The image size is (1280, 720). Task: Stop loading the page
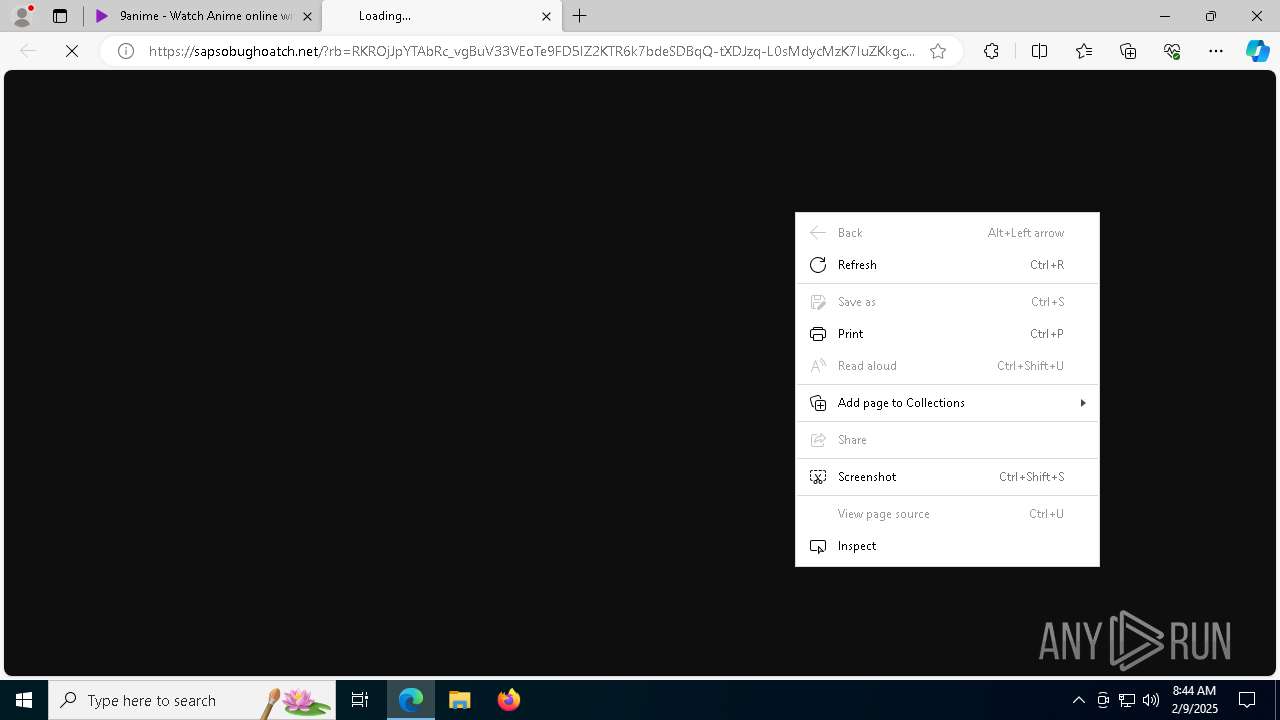click(x=72, y=51)
